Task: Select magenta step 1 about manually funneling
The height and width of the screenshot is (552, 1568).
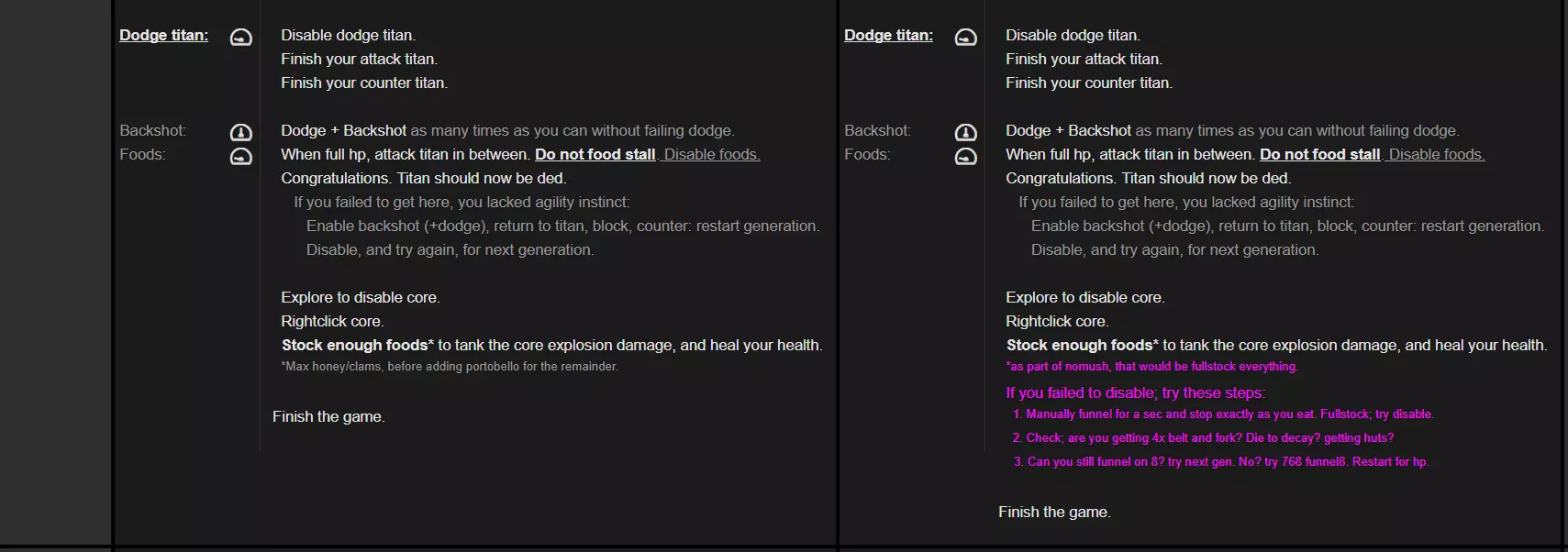Action: (x=1223, y=414)
